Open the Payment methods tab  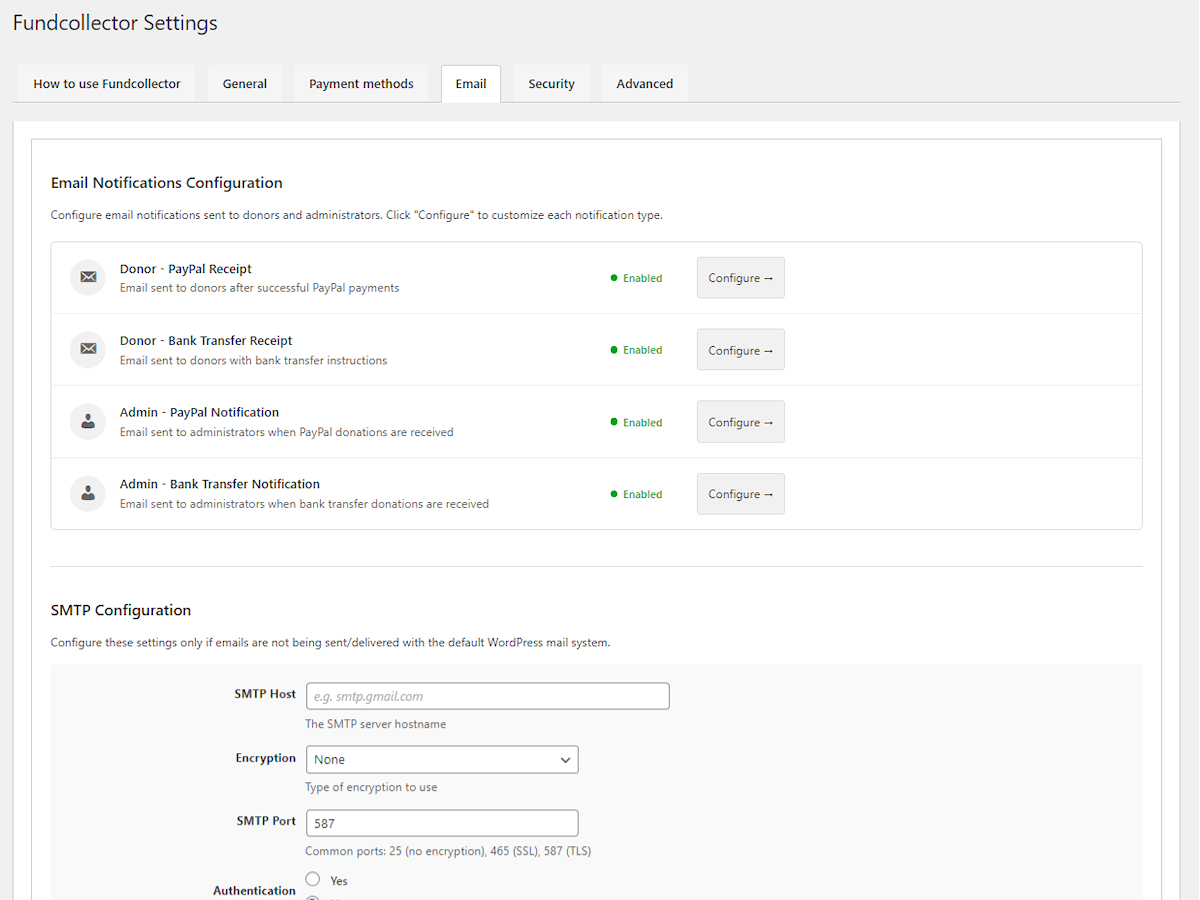tap(361, 84)
